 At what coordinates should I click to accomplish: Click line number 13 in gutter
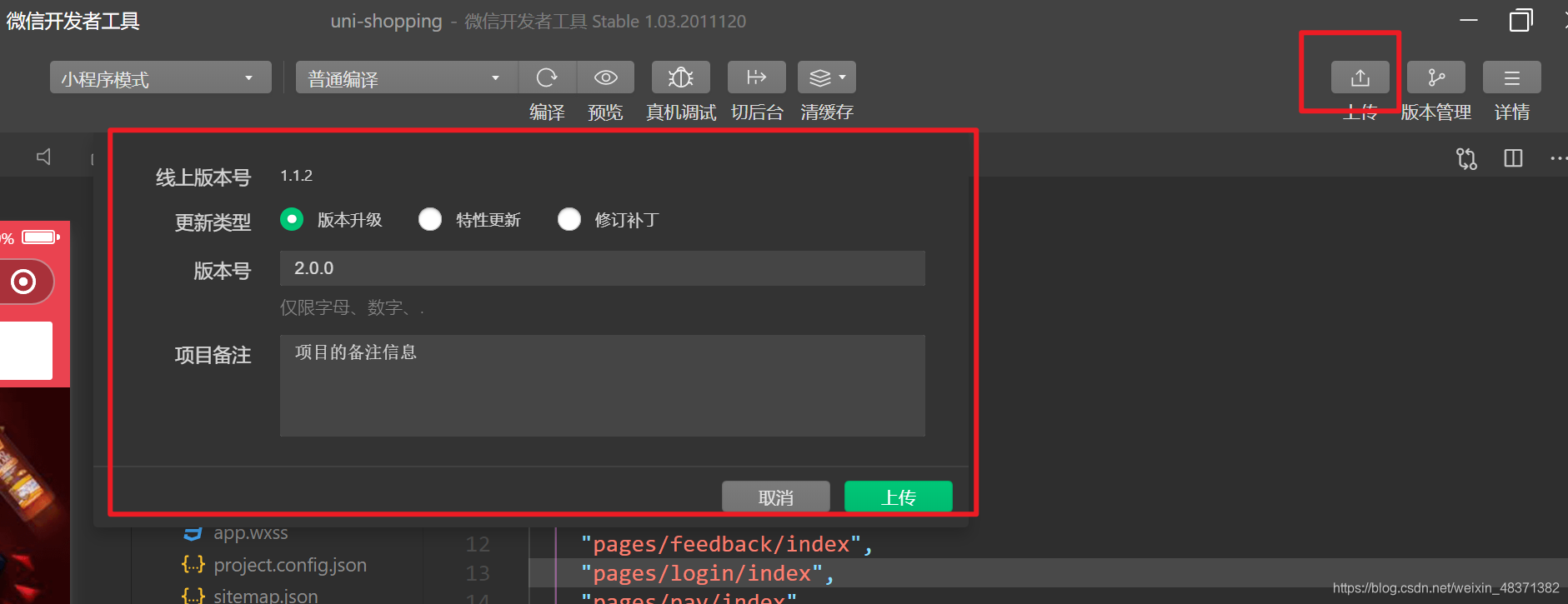point(478,573)
